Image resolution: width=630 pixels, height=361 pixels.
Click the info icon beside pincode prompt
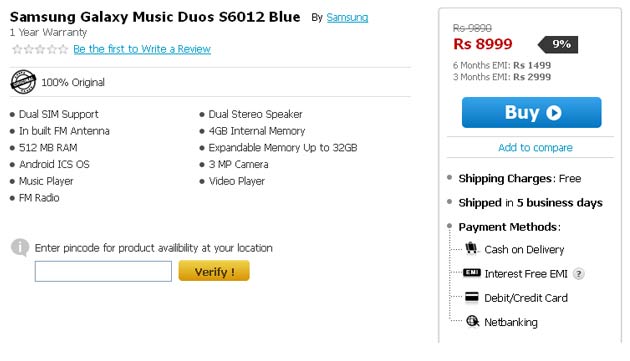tap(20, 247)
